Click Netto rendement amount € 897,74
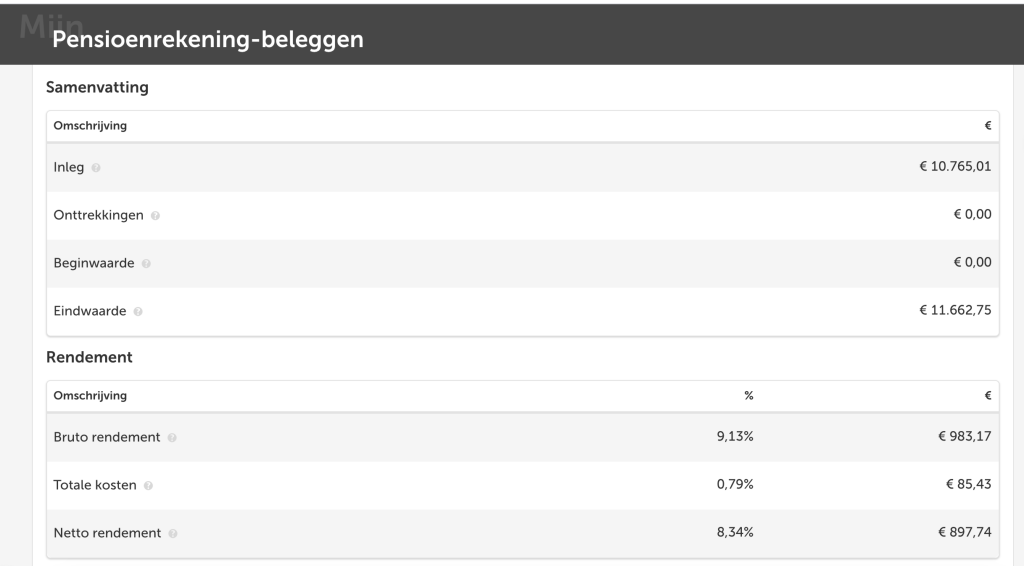This screenshot has width=1024, height=566. tap(965, 532)
